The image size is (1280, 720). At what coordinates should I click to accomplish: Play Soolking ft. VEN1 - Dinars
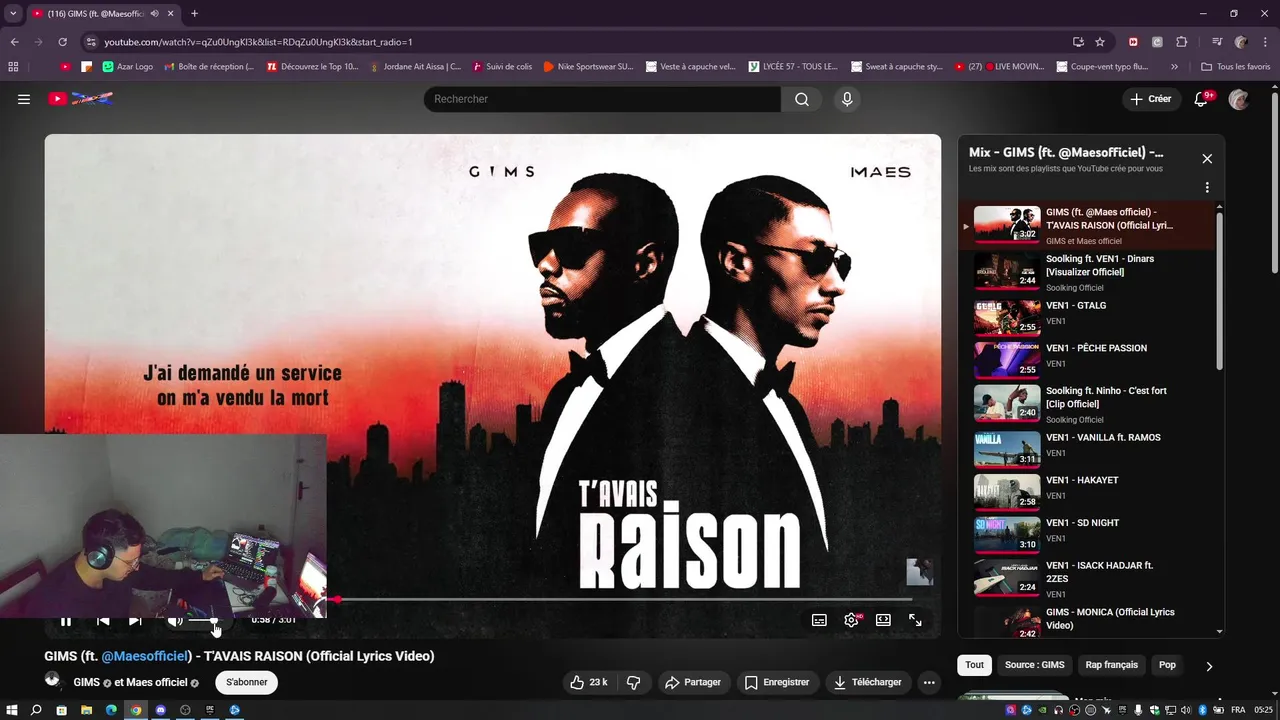pos(1087,270)
